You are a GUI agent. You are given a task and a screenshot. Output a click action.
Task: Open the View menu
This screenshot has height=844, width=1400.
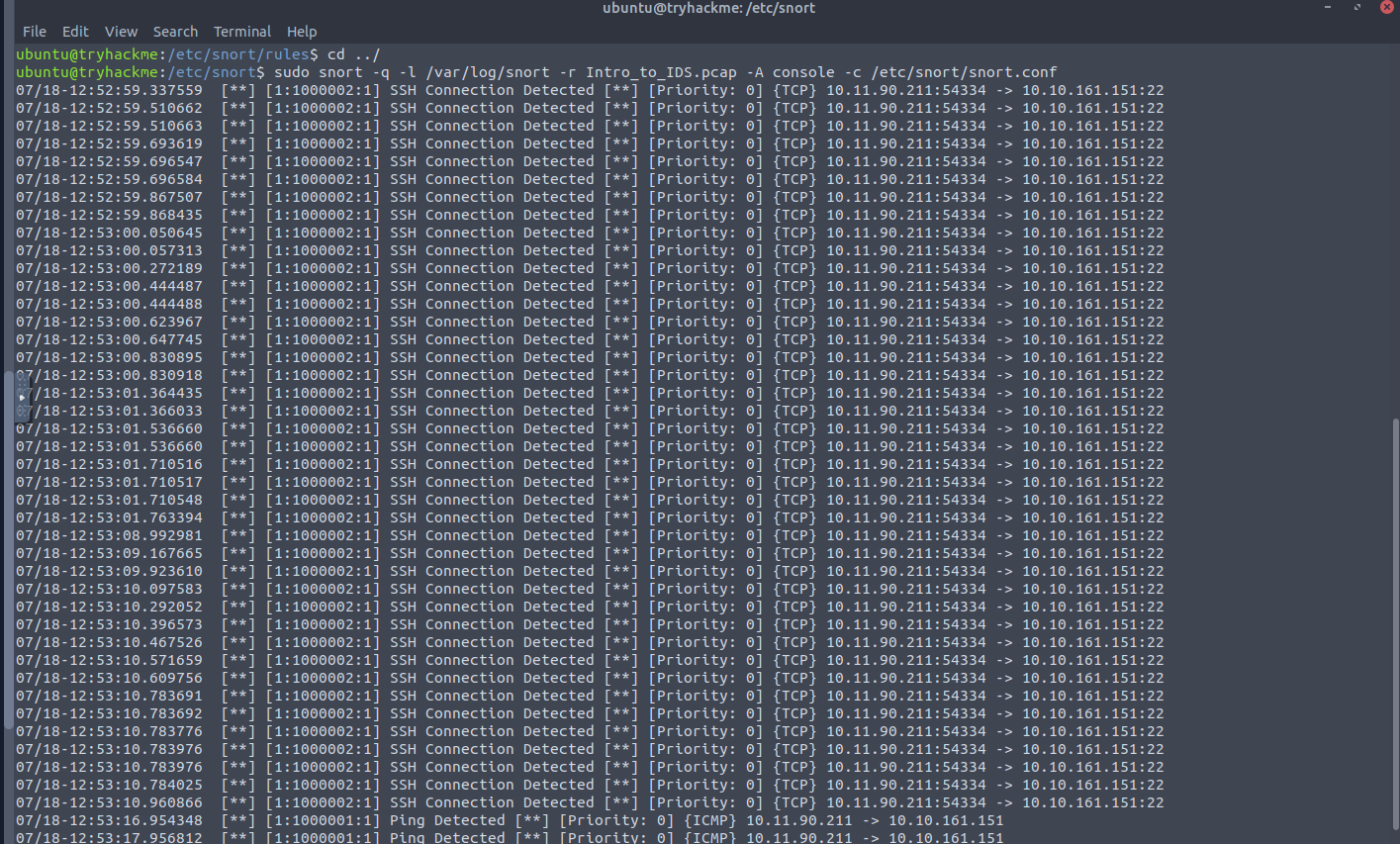(122, 32)
